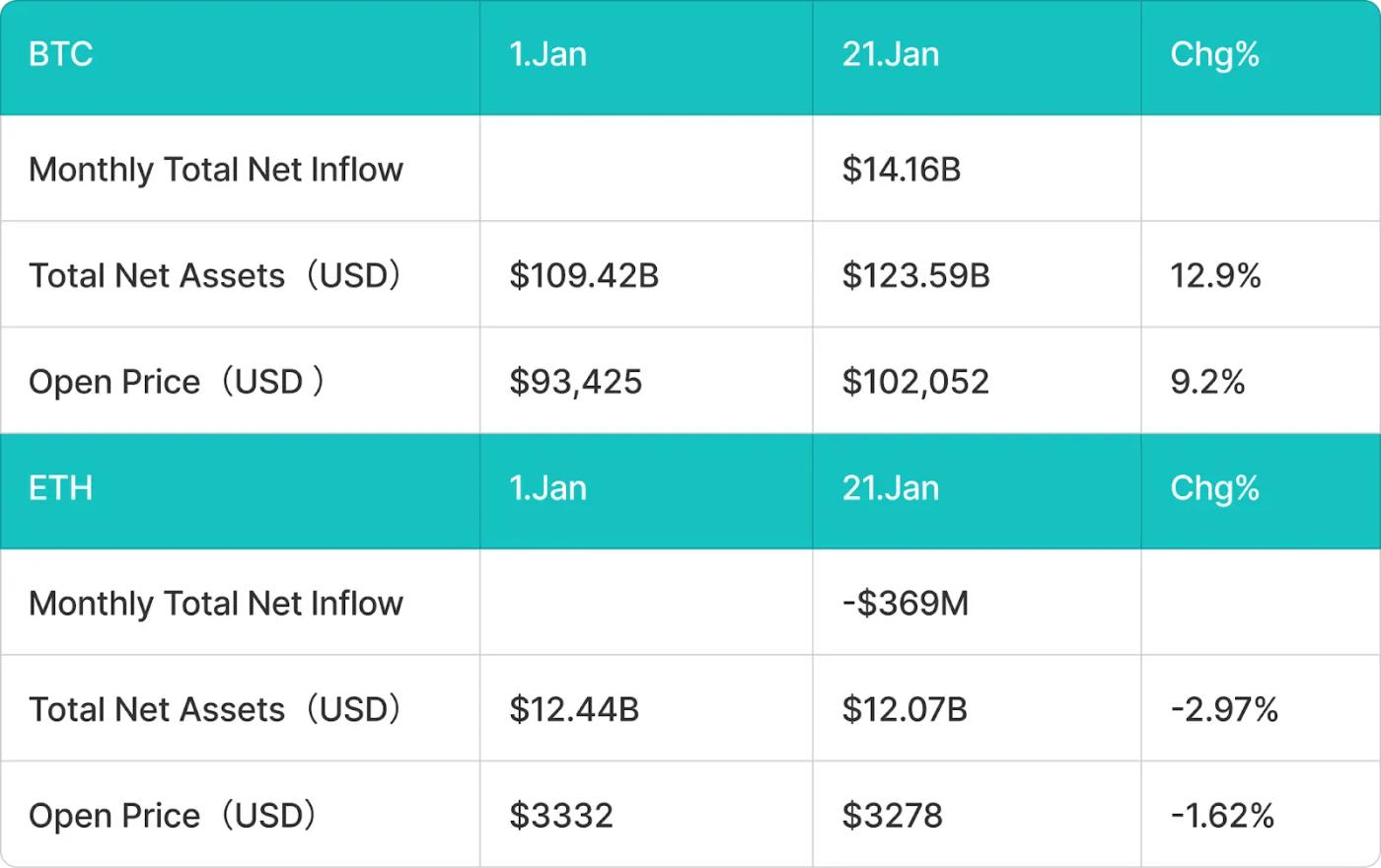Click BTC open price $102,052

[914, 382]
